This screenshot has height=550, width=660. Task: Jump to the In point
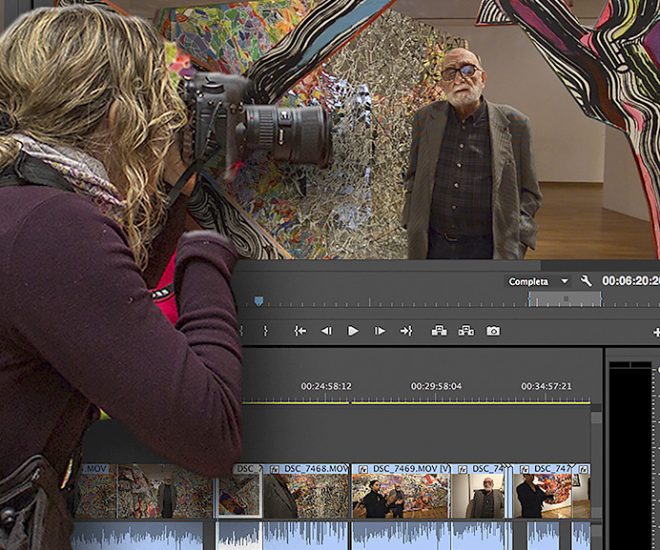300,331
